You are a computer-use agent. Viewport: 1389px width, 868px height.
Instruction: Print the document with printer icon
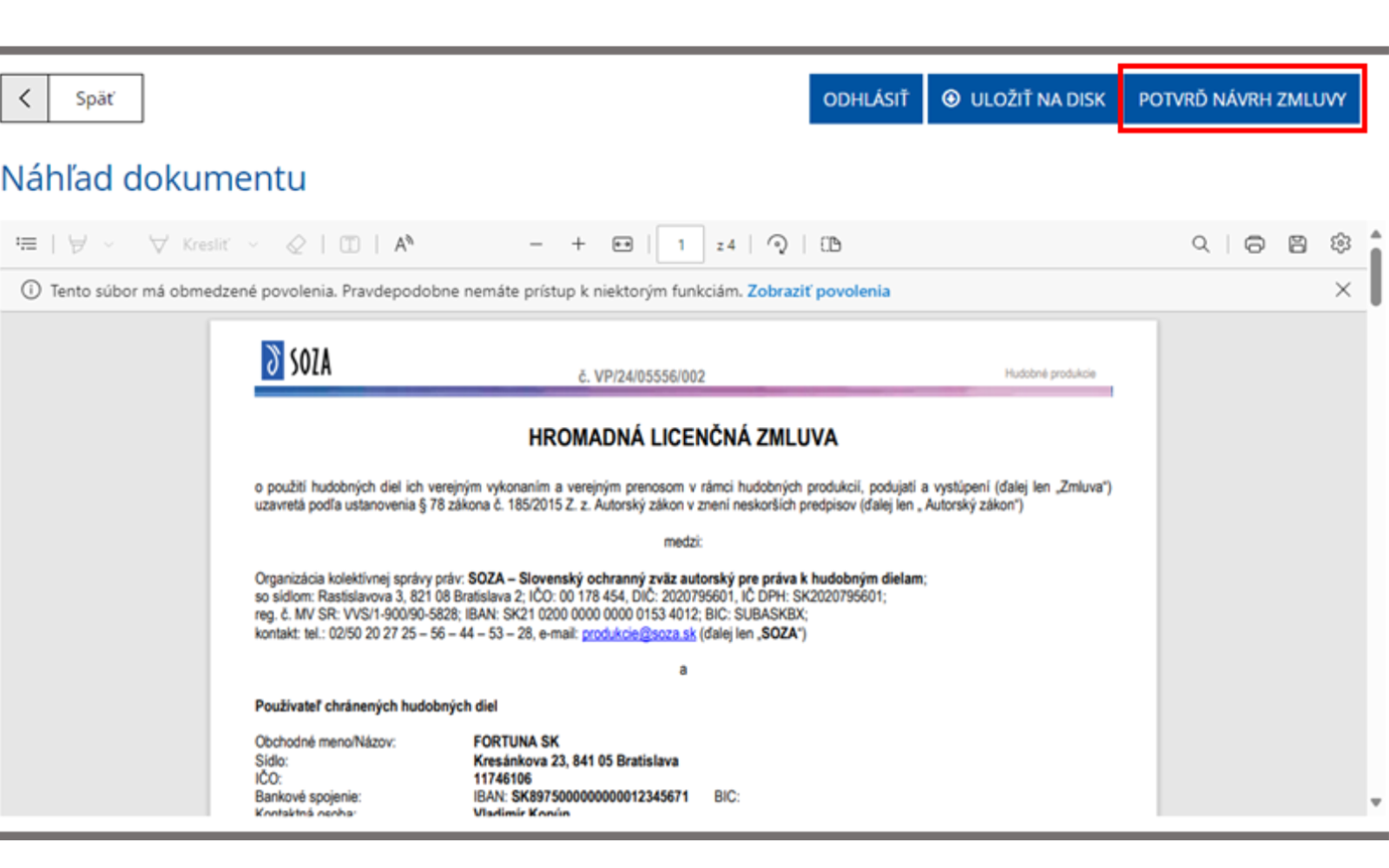[1254, 245]
